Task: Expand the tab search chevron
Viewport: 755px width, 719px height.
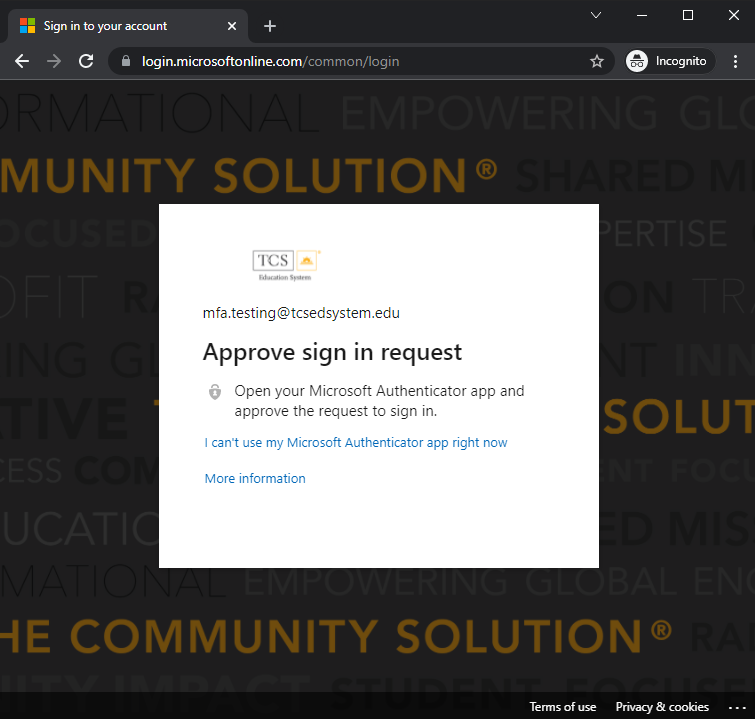Action: (596, 15)
